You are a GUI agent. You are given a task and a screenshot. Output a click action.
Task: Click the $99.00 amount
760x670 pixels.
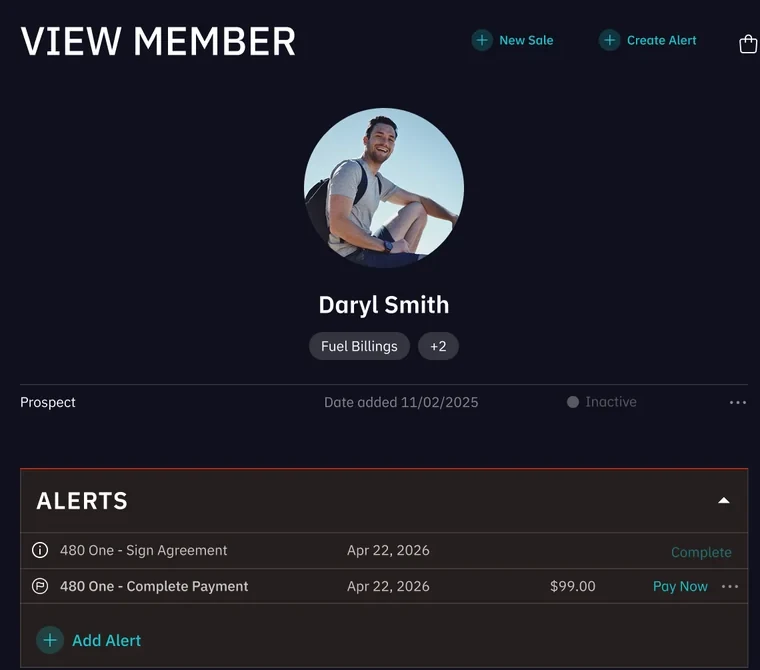coord(572,586)
